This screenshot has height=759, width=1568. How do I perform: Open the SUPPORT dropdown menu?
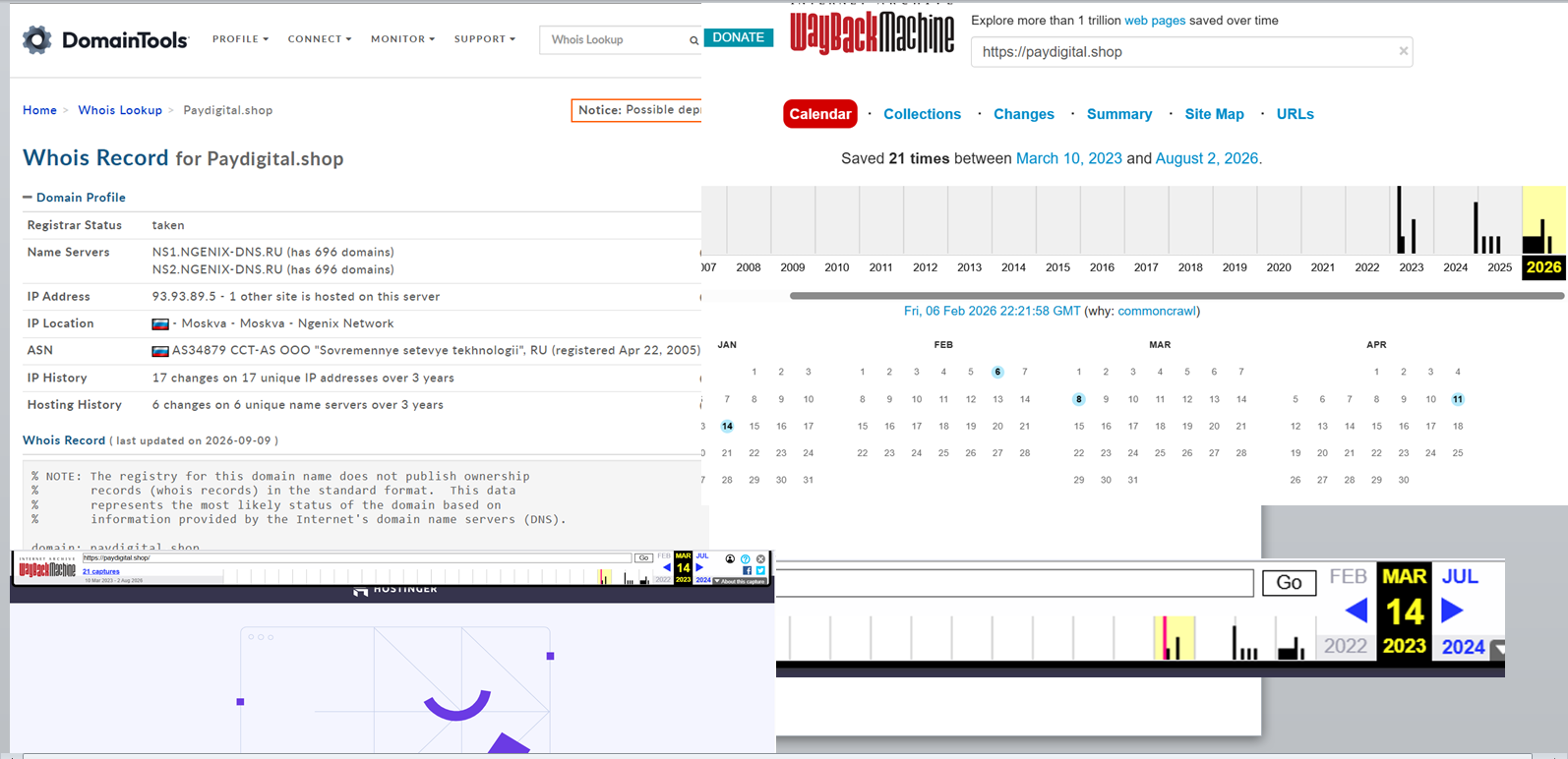(485, 39)
